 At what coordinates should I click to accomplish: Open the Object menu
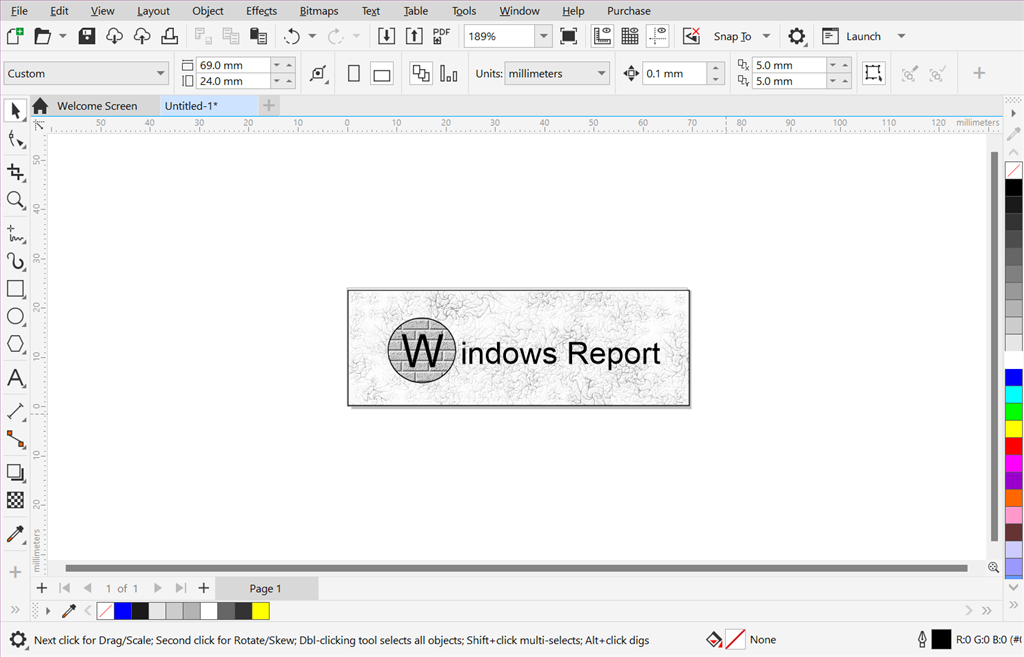coord(208,10)
